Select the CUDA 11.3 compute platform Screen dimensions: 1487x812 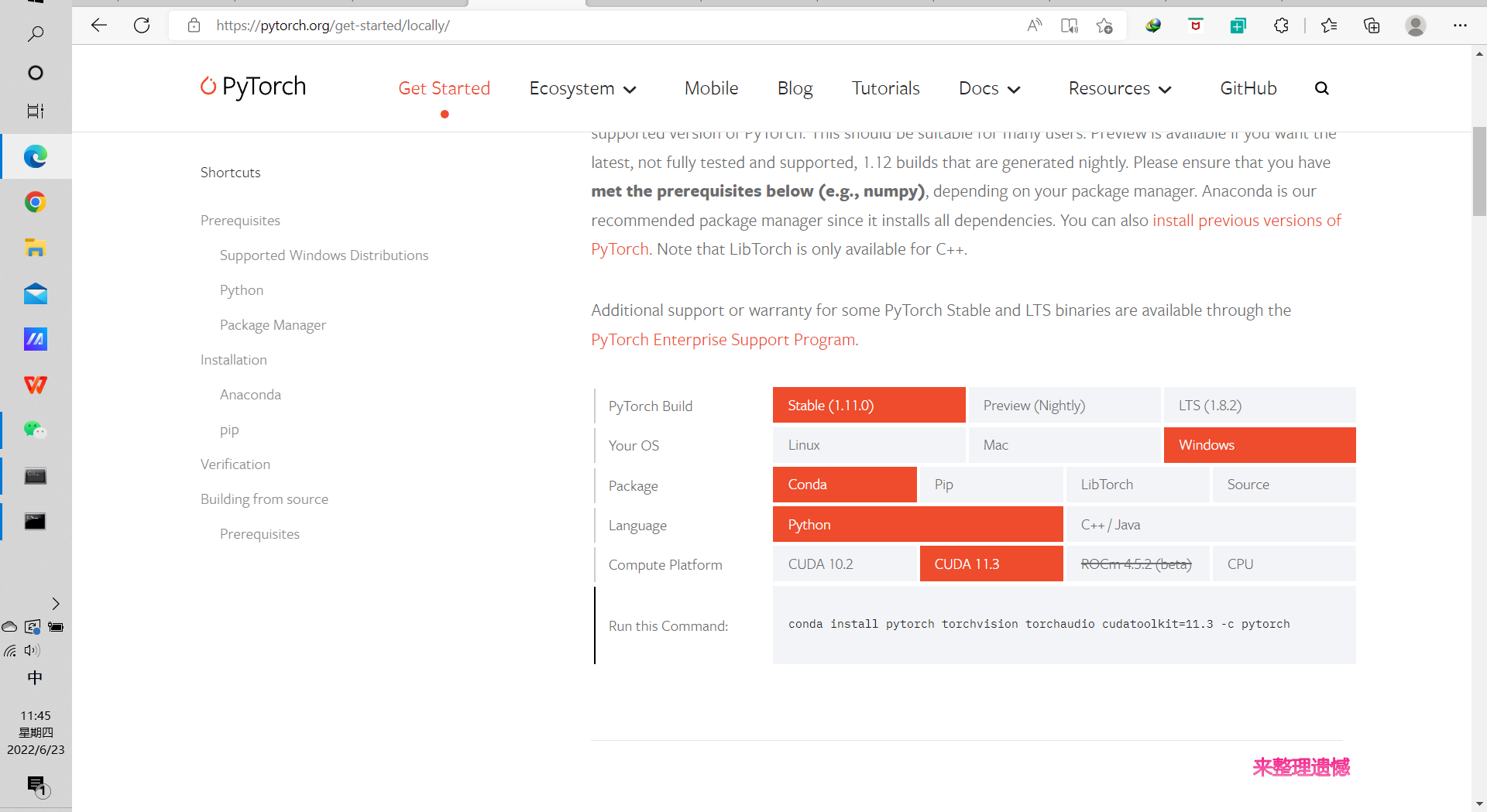(x=991, y=564)
